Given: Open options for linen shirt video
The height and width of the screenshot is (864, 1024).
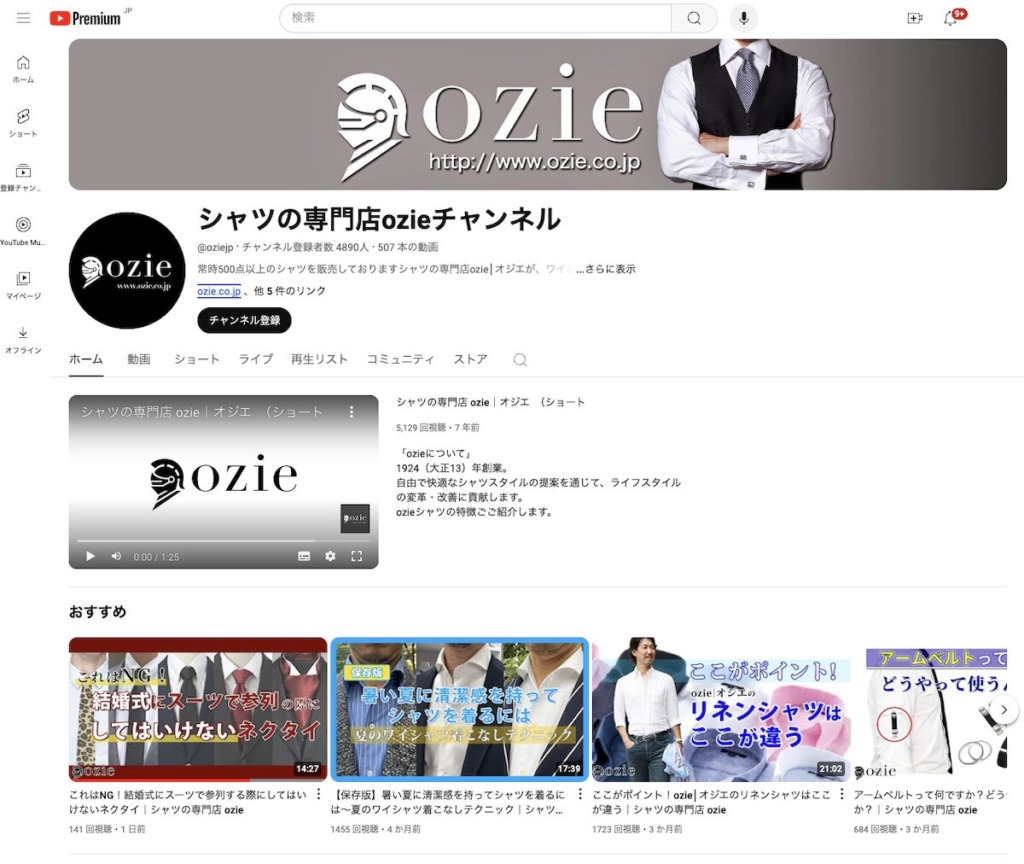Looking at the screenshot, I should 842,794.
